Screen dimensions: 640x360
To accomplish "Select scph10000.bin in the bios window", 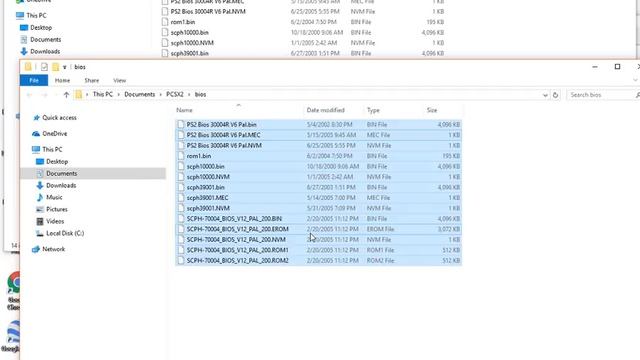I will point(205,167).
